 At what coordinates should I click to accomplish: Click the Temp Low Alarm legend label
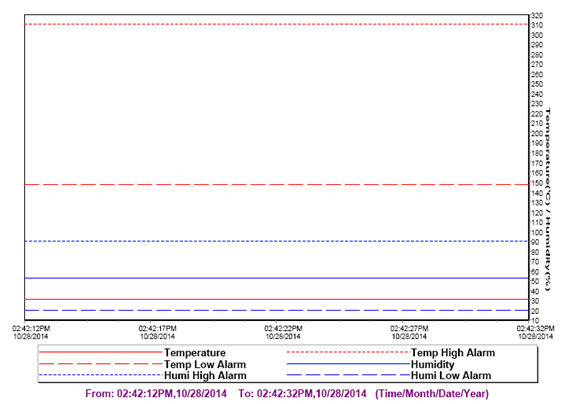pyautogui.click(x=205, y=365)
